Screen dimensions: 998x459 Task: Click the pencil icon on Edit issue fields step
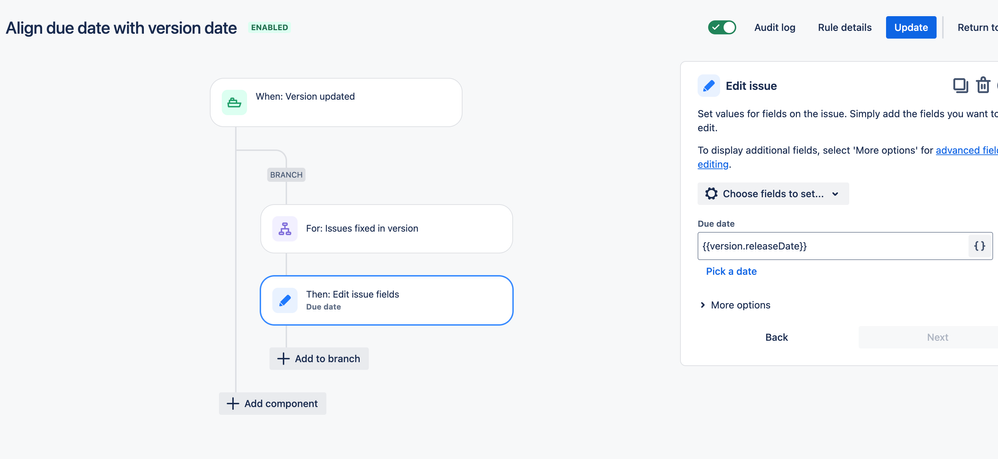[285, 300]
